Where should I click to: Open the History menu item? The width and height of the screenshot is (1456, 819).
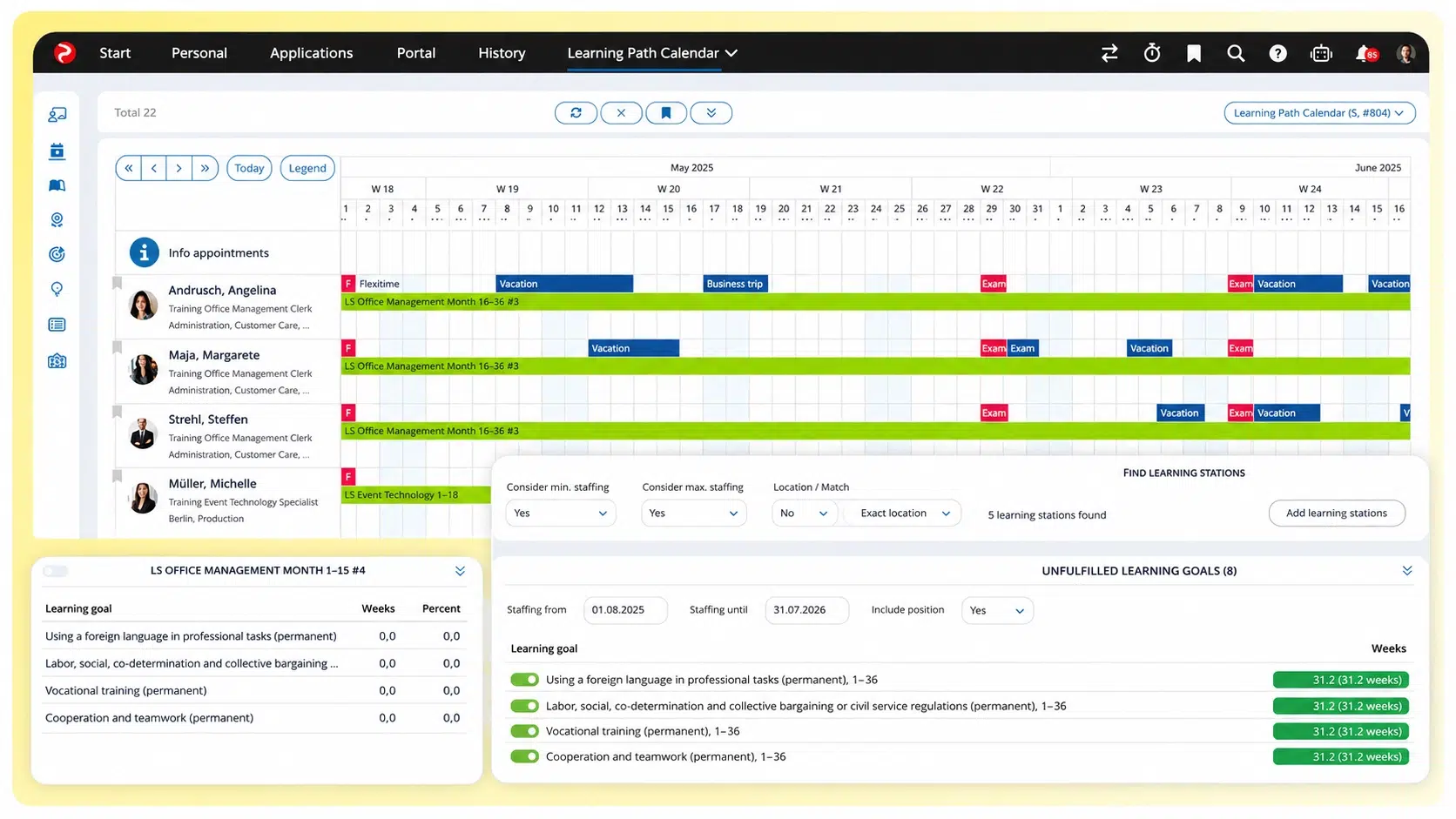502,53
